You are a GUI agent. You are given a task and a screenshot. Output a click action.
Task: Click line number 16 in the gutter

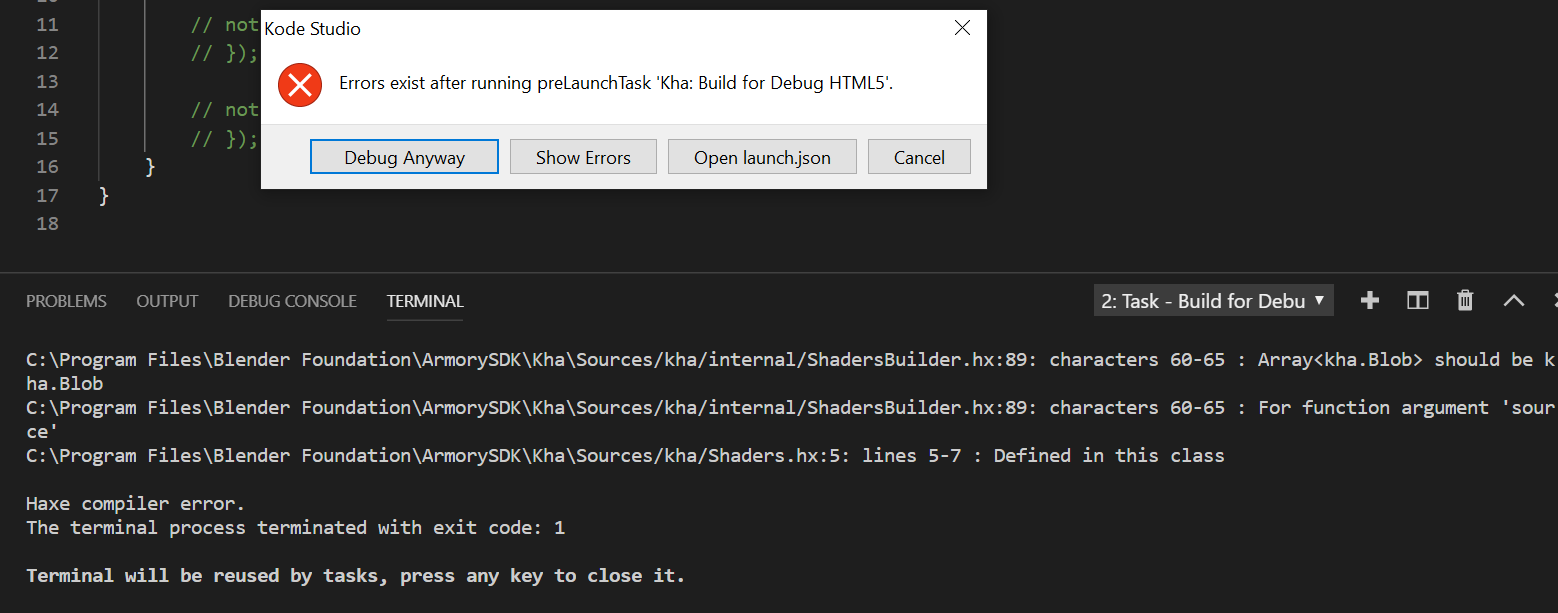[x=47, y=166]
